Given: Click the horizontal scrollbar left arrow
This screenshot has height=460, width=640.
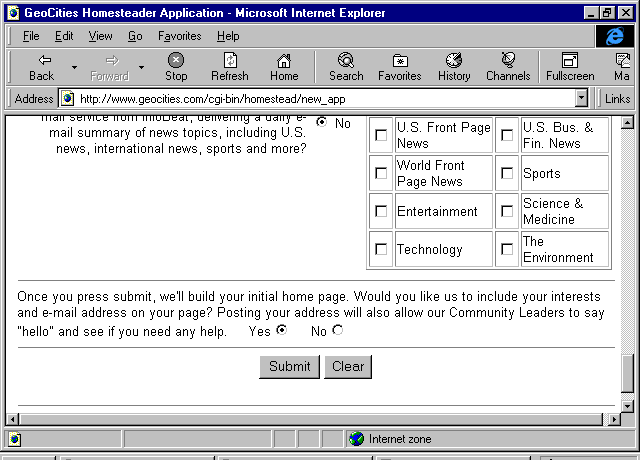Looking at the screenshot, I should point(13,419).
